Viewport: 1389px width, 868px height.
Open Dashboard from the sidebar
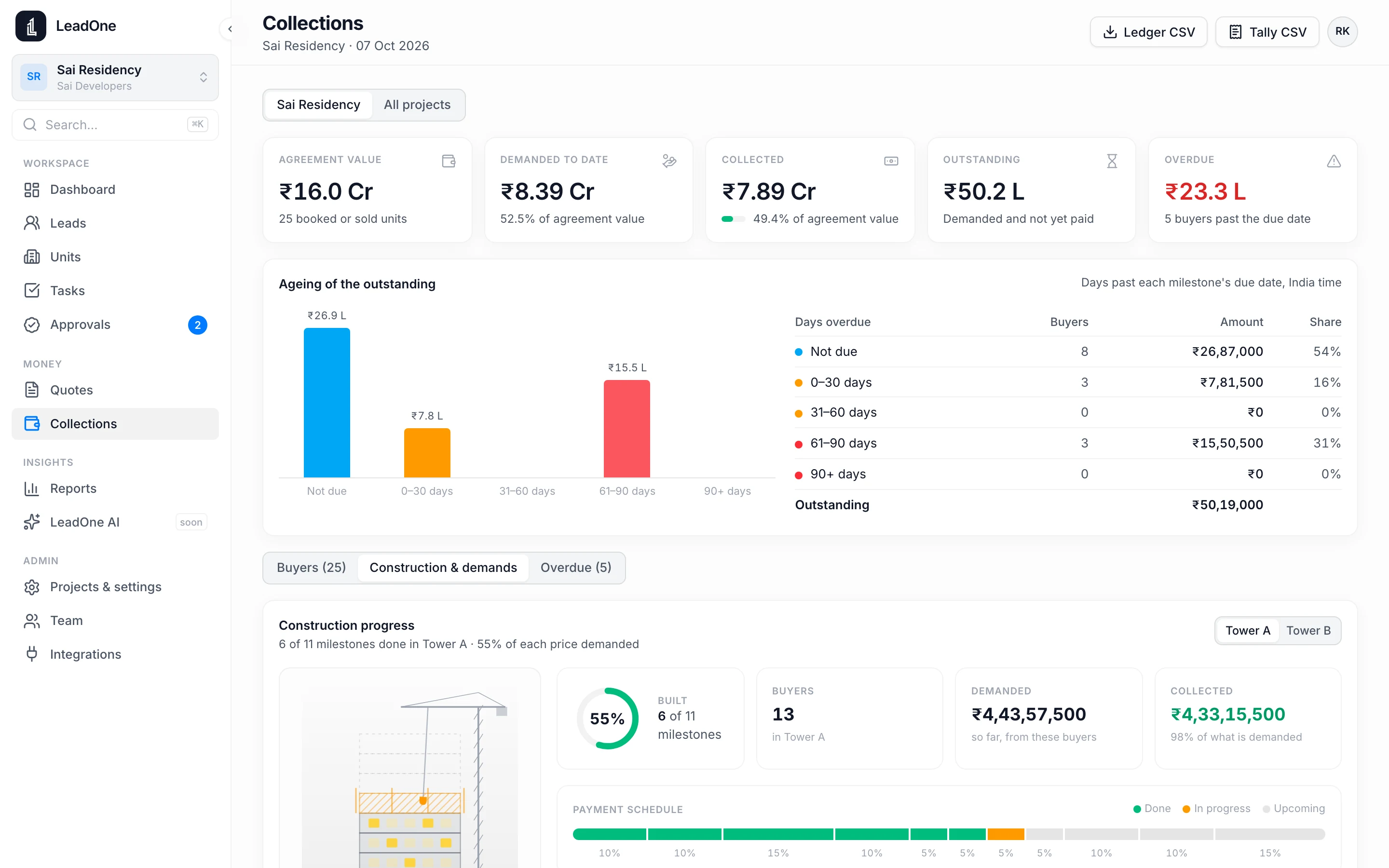115,190
